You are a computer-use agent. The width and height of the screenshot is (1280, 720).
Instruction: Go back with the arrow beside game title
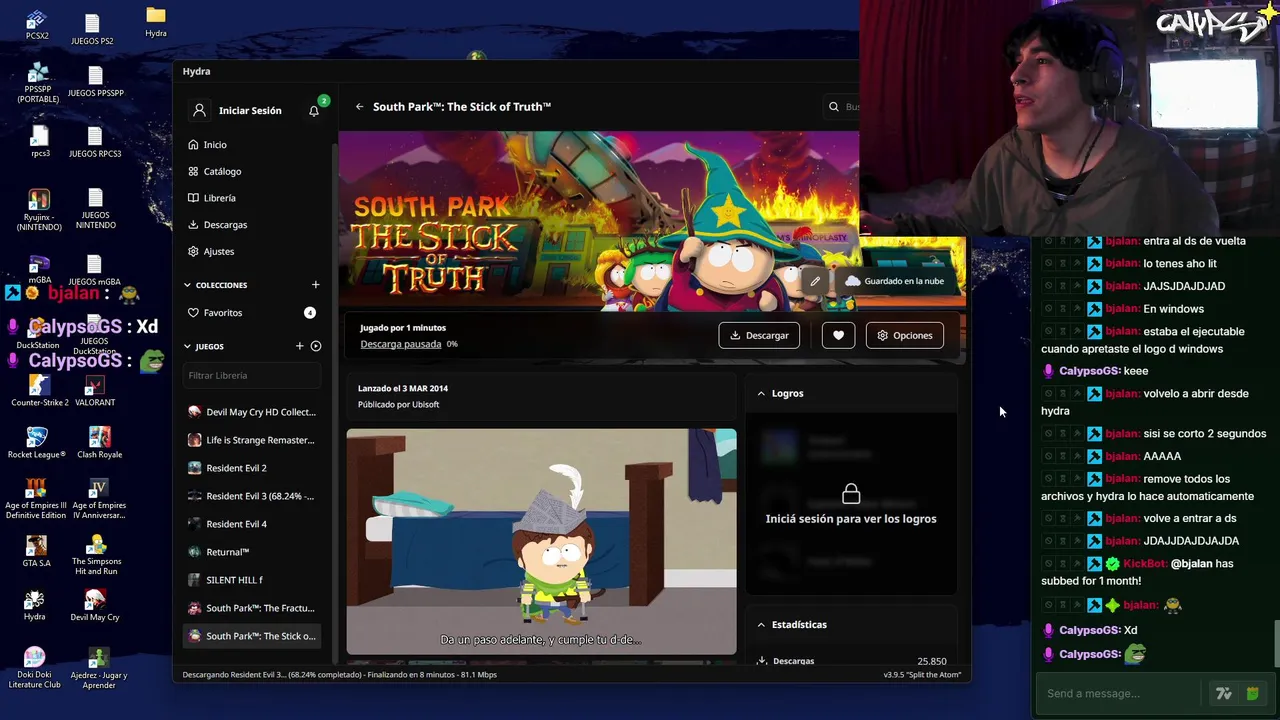click(x=359, y=106)
